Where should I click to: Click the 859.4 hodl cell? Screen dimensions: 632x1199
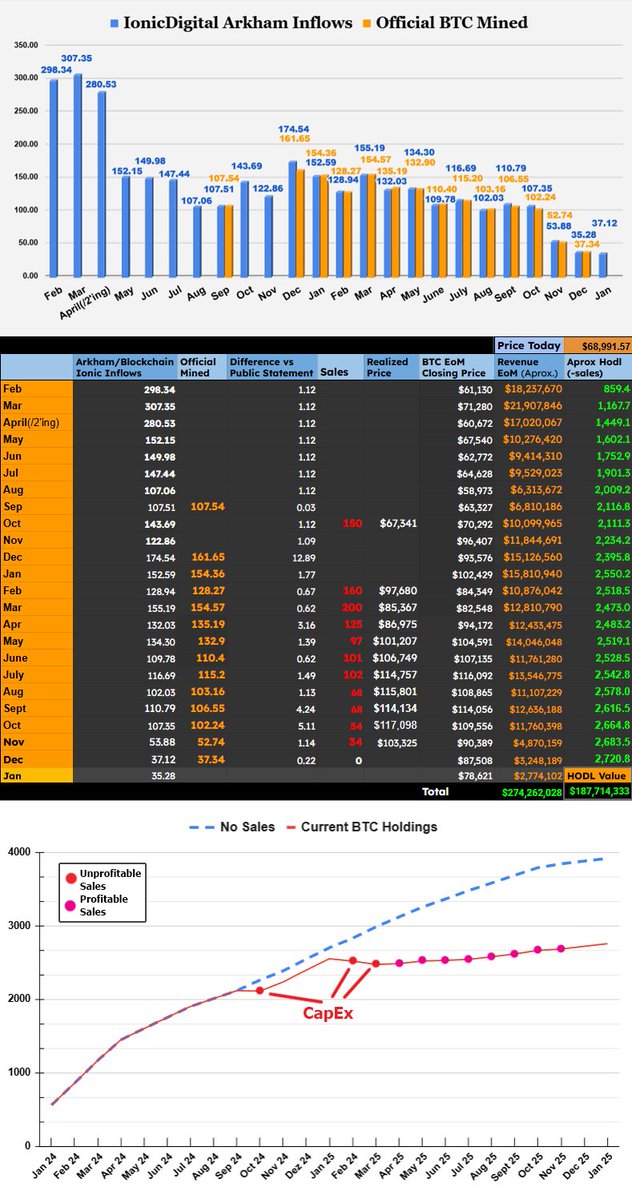[x=616, y=389]
